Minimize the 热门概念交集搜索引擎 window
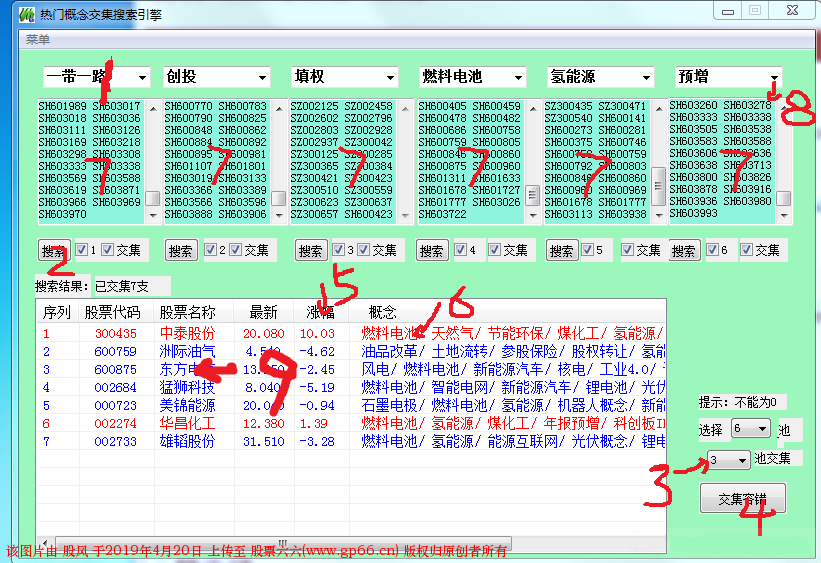This screenshot has width=821, height=563. 728,10
